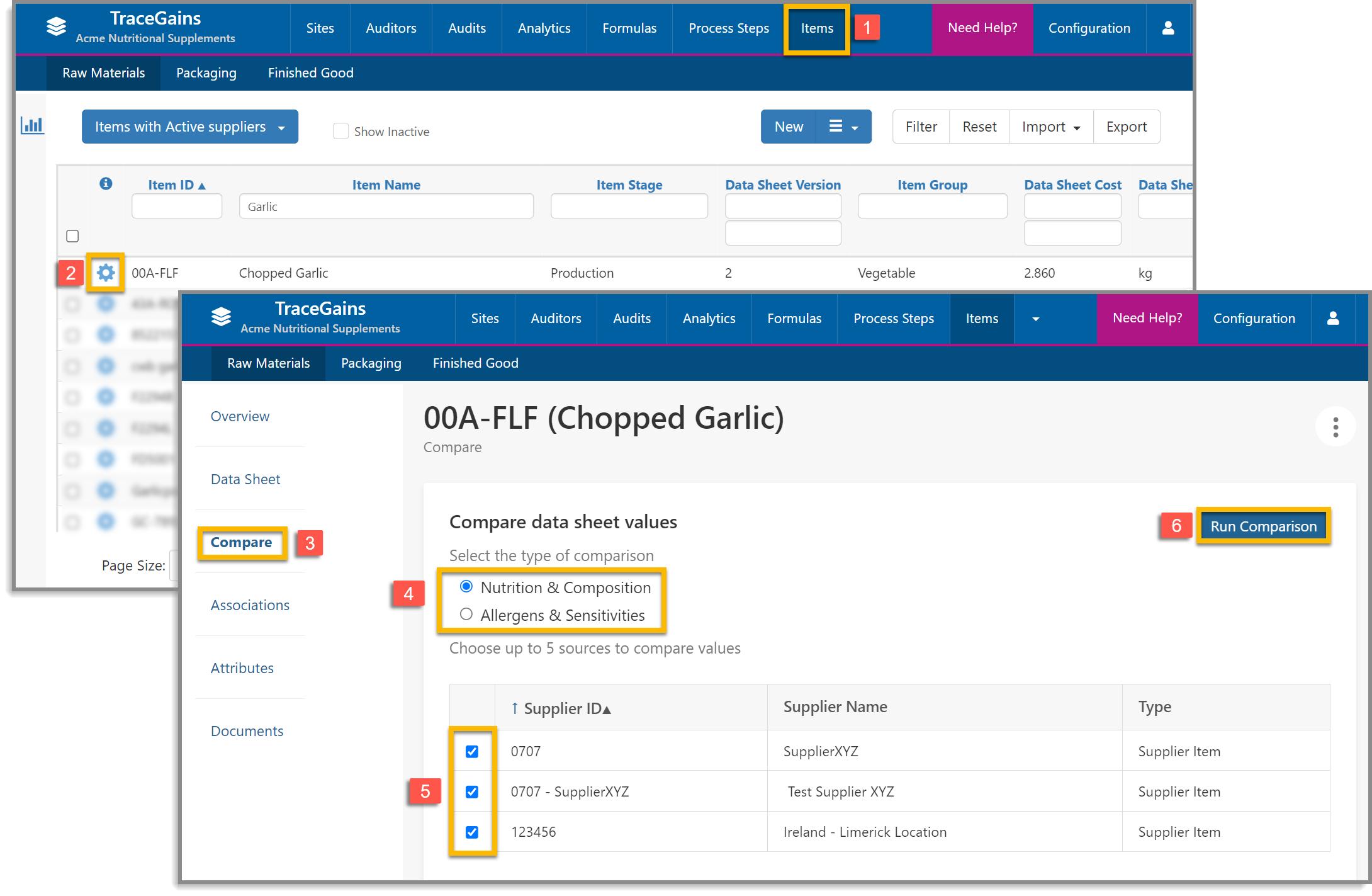Switch to the Raw Materials tab in the front window

tap(269, 363)
